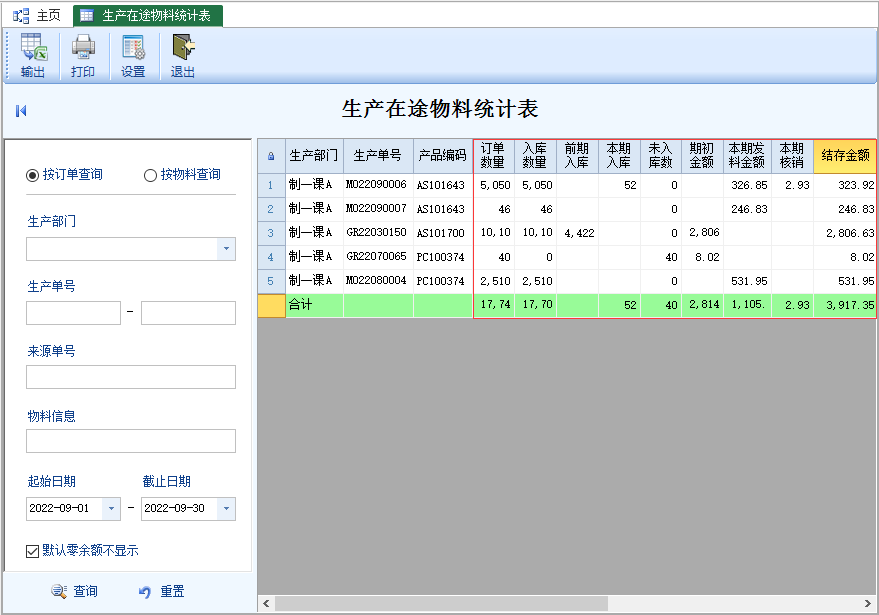879x615 pixels.
Task: Click the horizontal scrollbar right arrow
Action: point(868,604)
